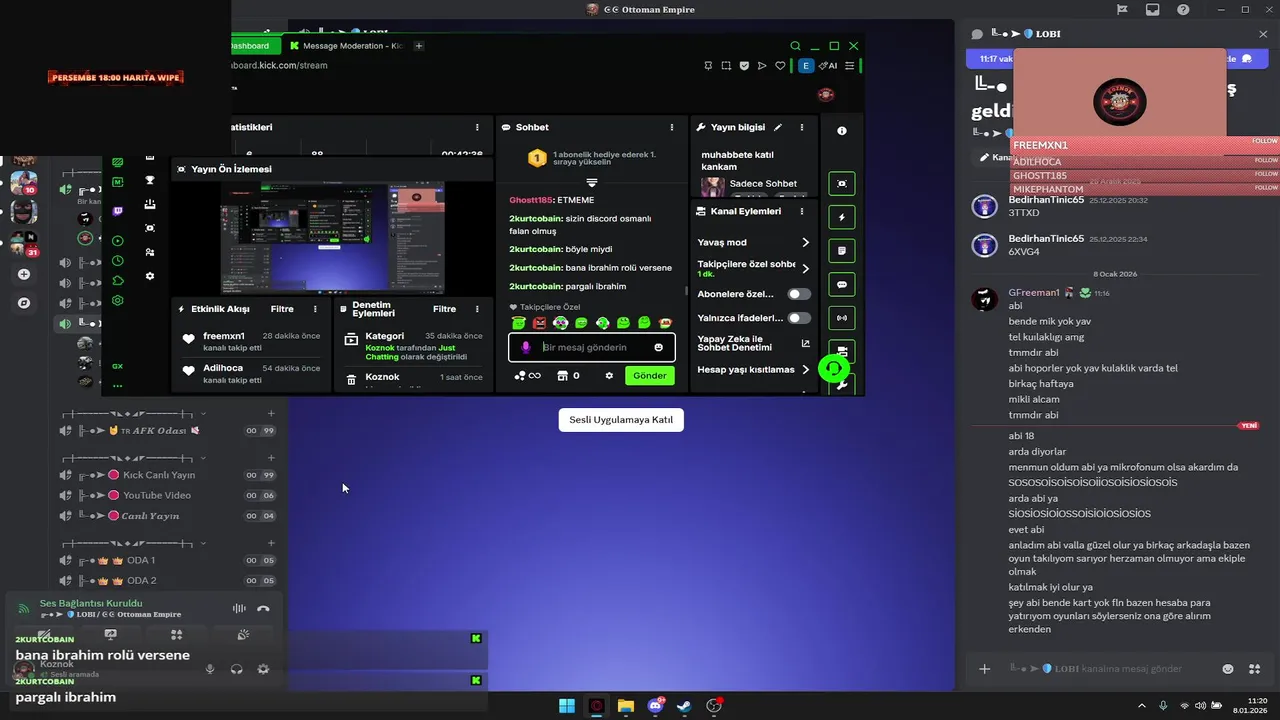Viewport: 1280px width, 720px height.
Task: Deafen with the Discord headphones icon
Action: tap(237, 669)
